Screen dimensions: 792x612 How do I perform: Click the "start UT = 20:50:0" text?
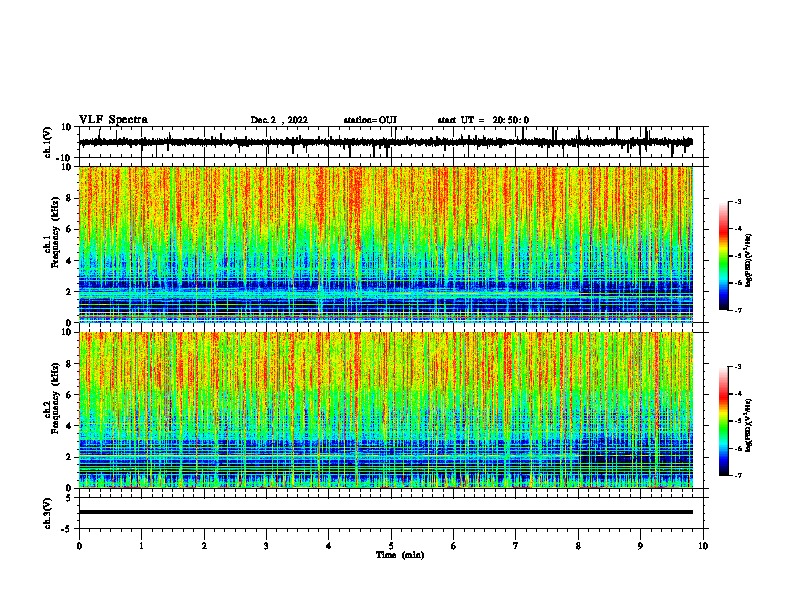[x=483, y=120]
